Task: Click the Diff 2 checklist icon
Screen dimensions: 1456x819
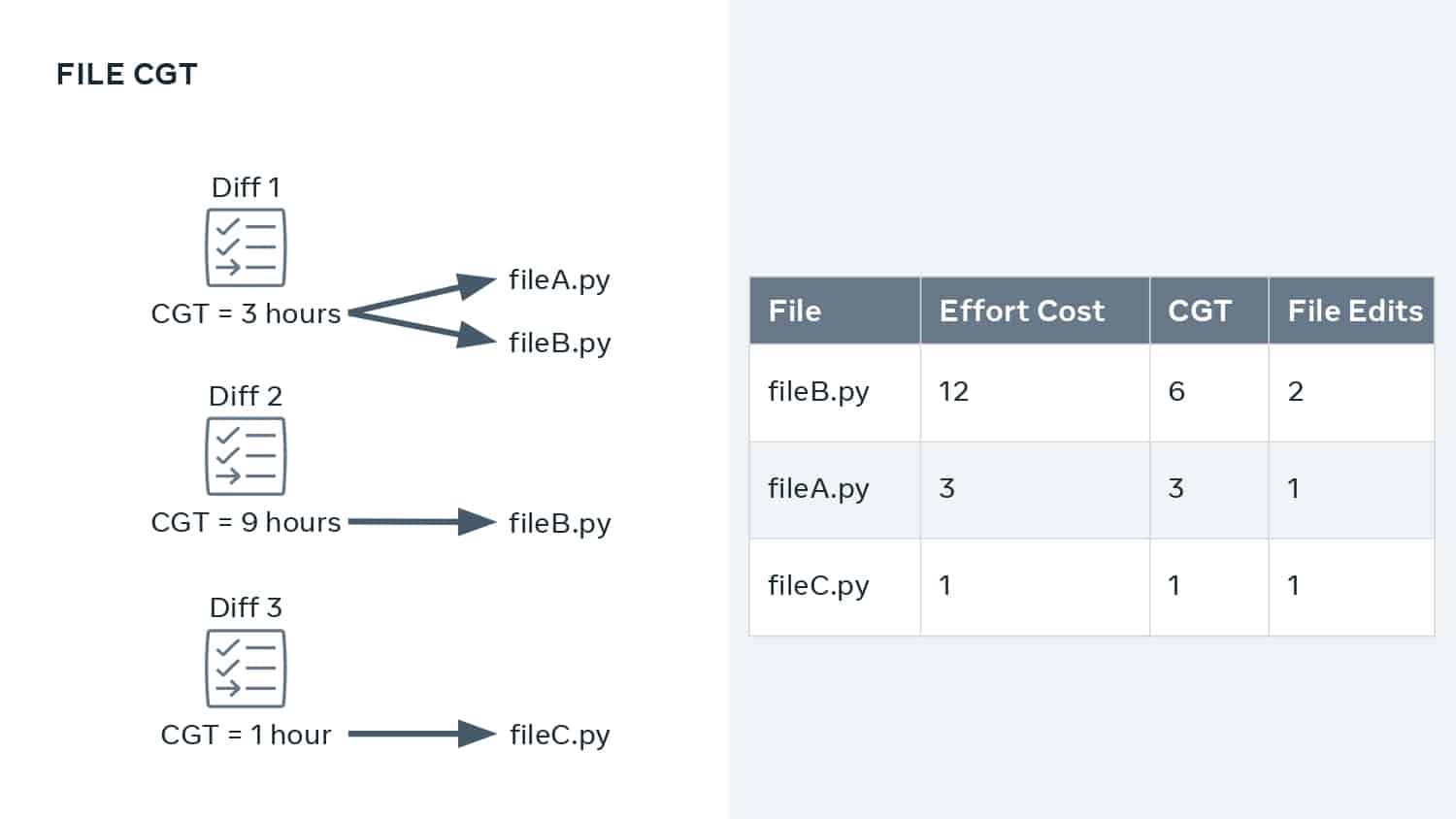Action: click(246, 456)
